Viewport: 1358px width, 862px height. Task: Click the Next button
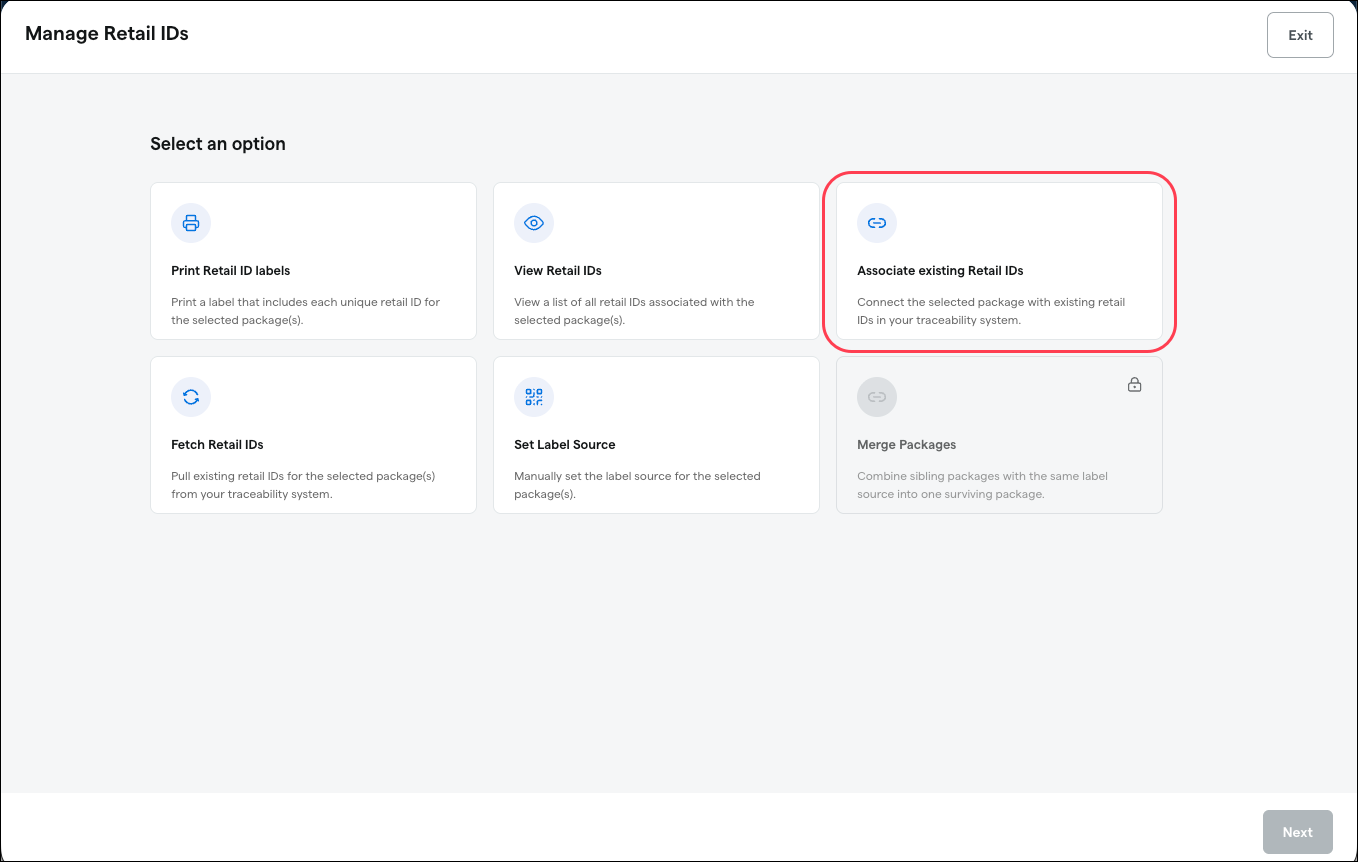click(x=1298, y=832)
